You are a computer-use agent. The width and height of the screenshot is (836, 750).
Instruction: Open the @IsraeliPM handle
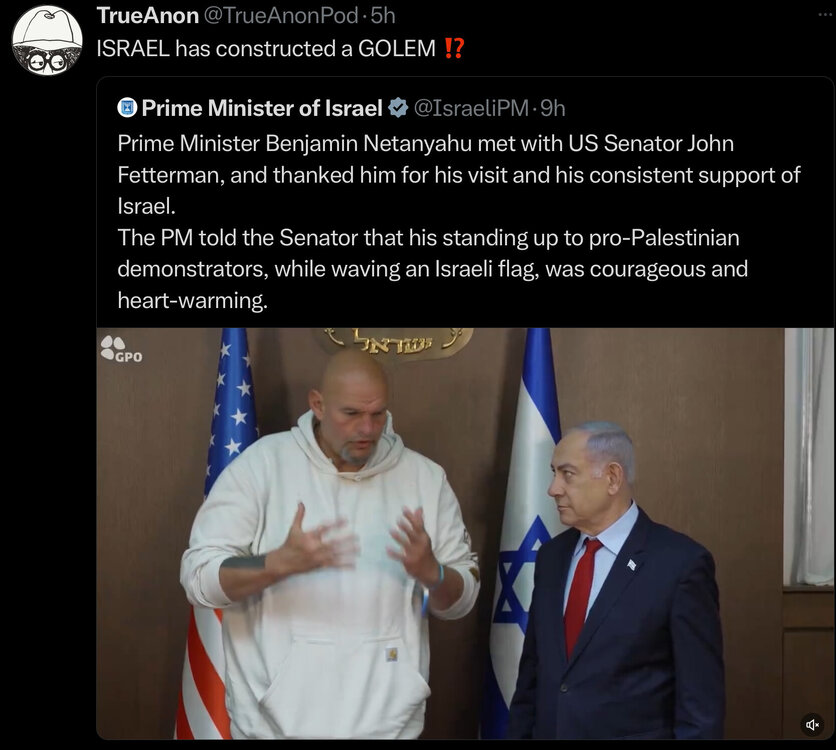(471, 108)
